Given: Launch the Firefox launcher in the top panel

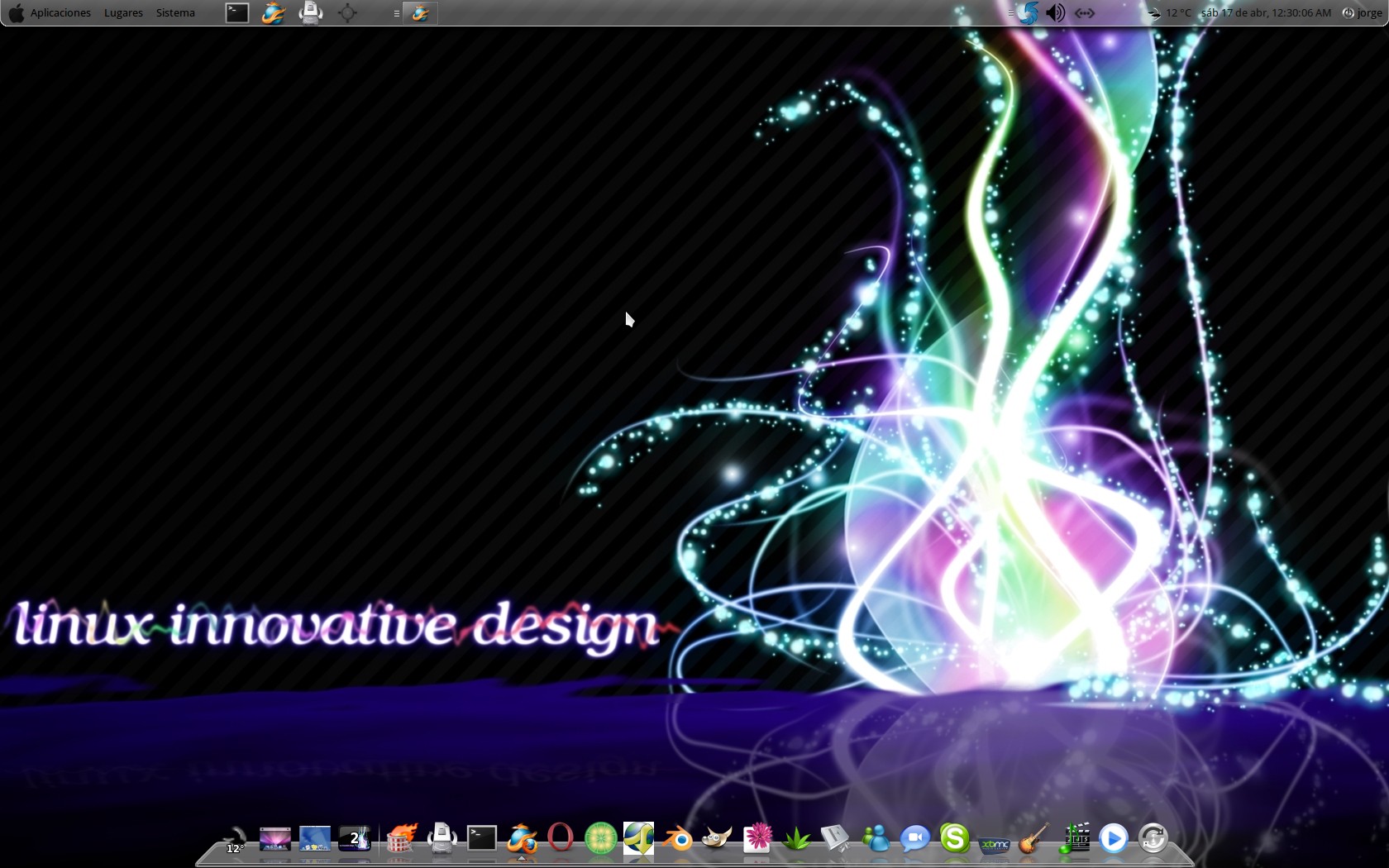Looking at the screenshot, I should point(274,12).
